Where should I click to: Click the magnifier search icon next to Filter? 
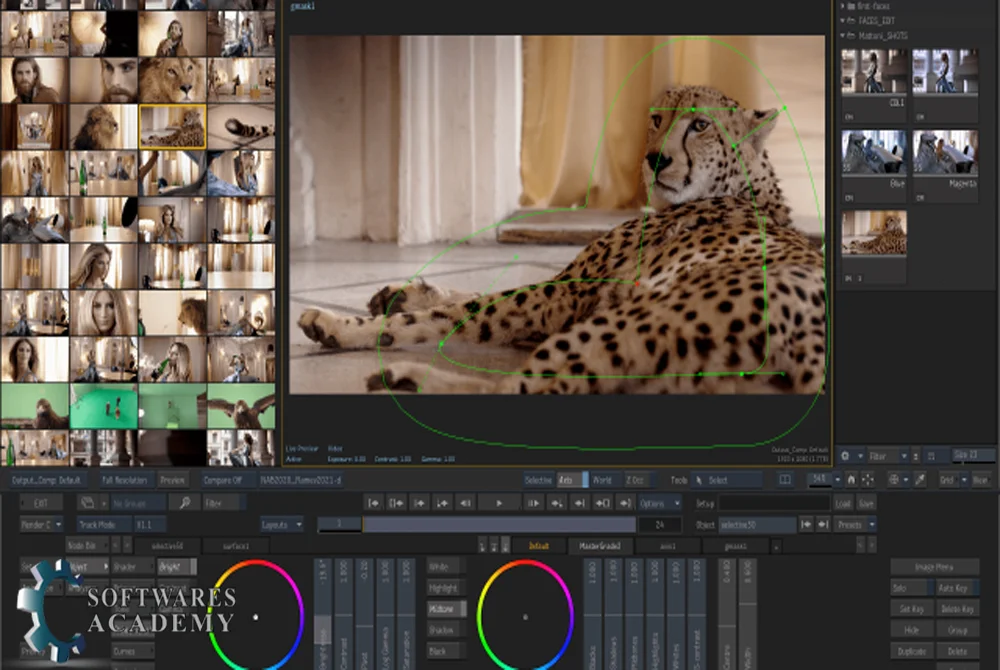pos(184,503)
